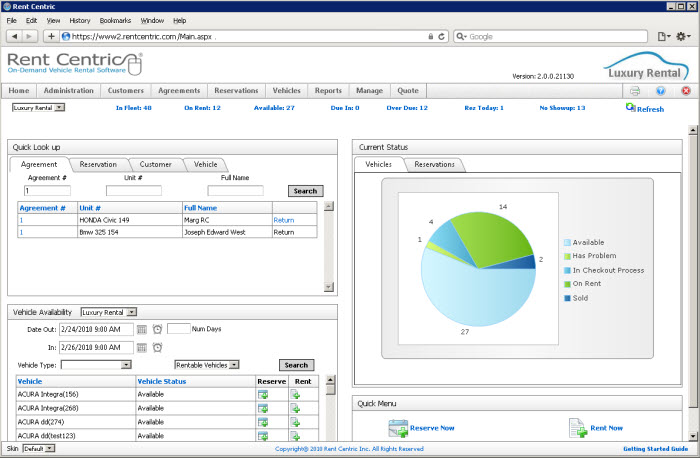Open clock time picker for In date
Image resolution: width=700 pixels, height=458 pixels.
point(157,347)
